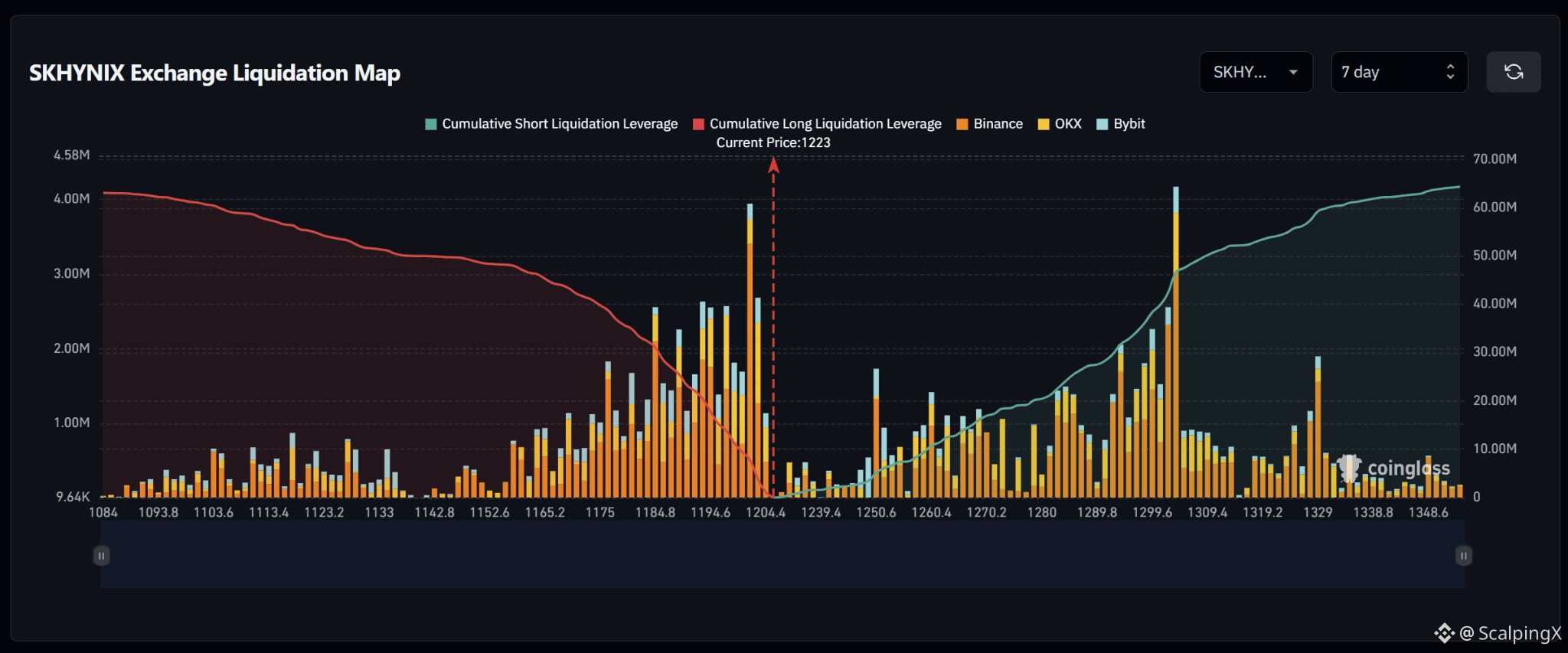Click the yellow OKX legend swatch
1568x653 pixels.
1044,124
